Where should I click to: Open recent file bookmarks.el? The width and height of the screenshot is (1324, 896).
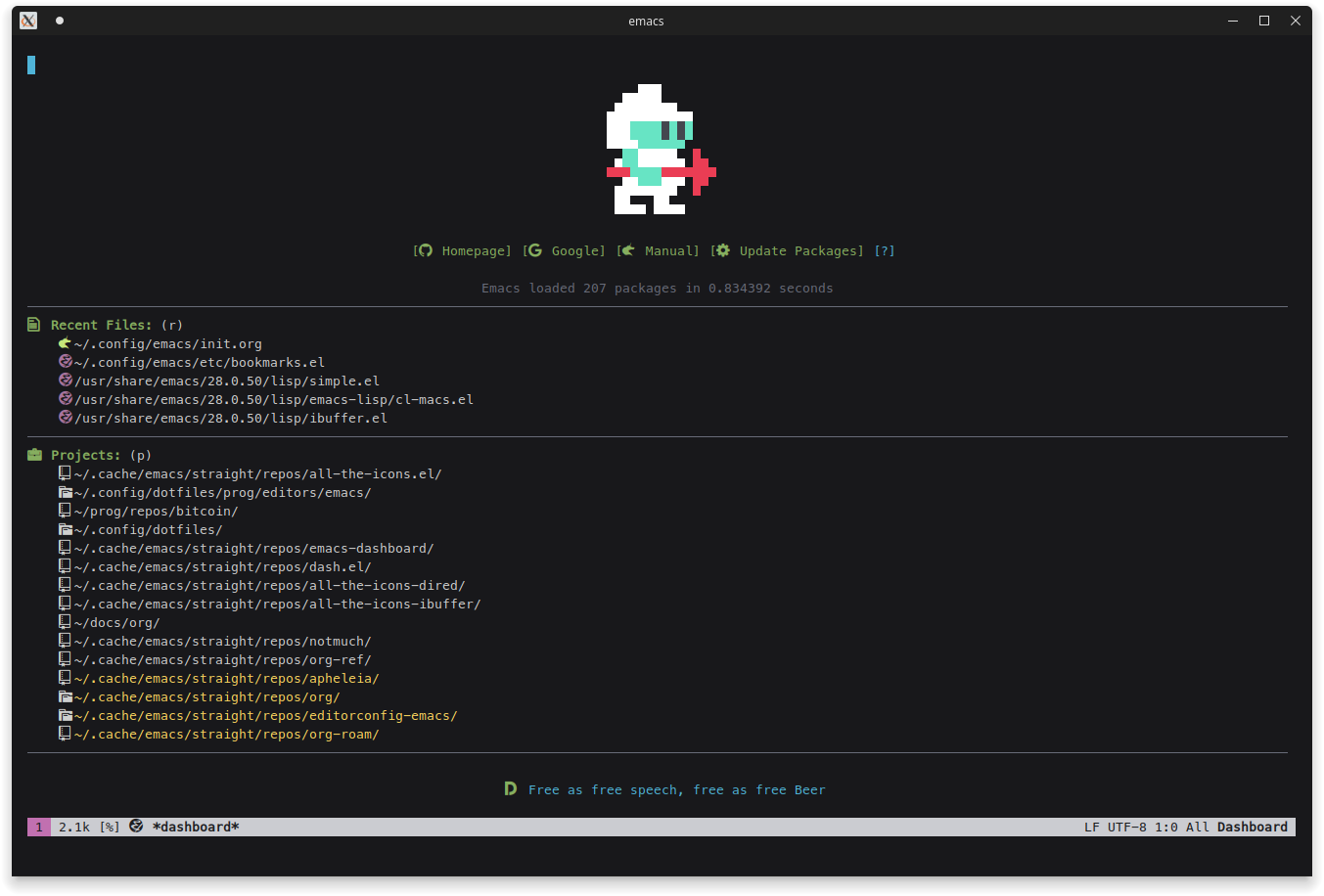[199, 363]
